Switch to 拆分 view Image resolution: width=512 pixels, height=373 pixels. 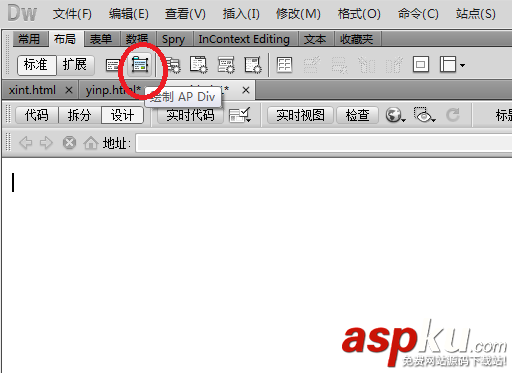coord(79,115)
